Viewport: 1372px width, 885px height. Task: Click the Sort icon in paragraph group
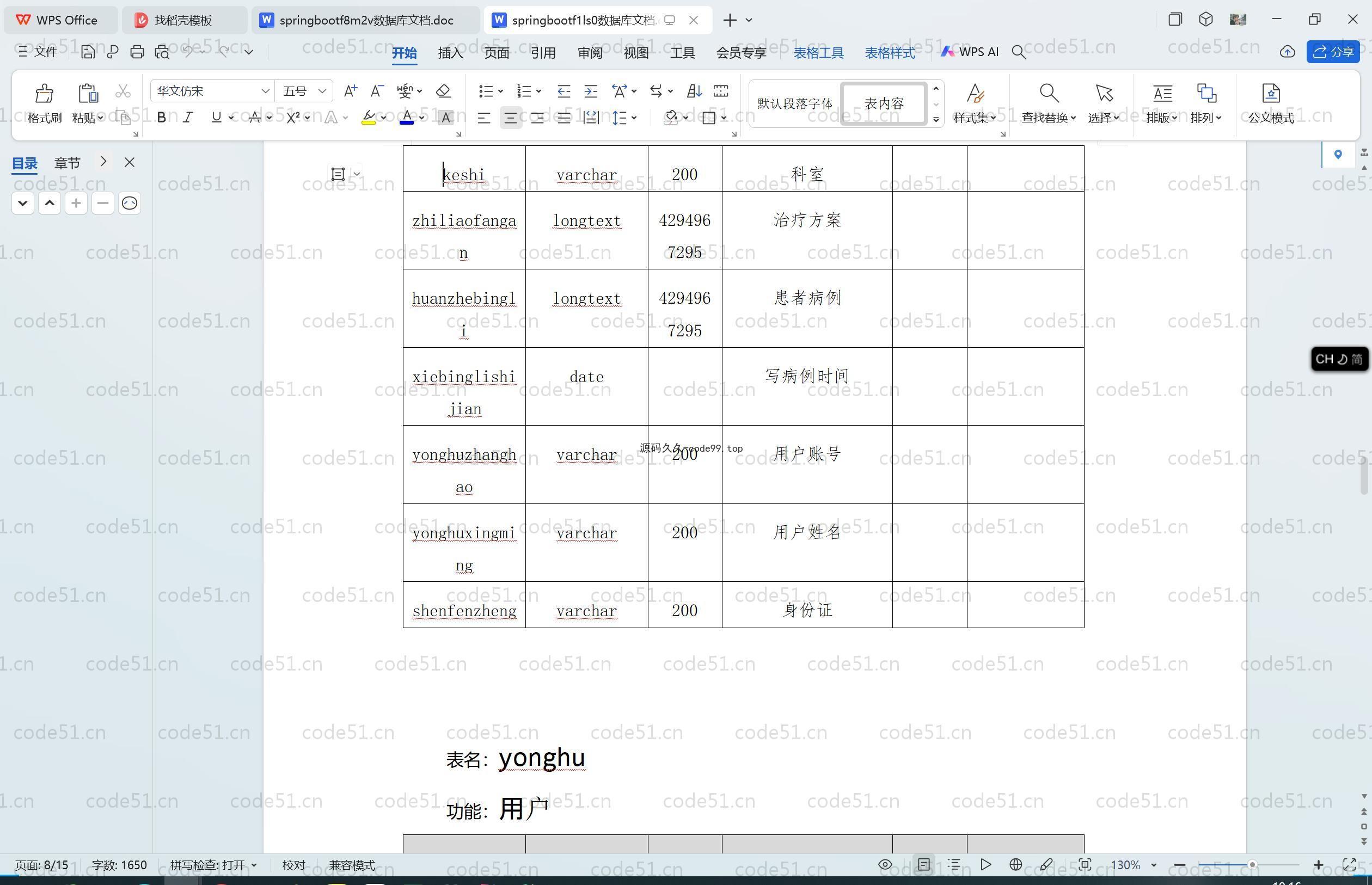point(694,91)
